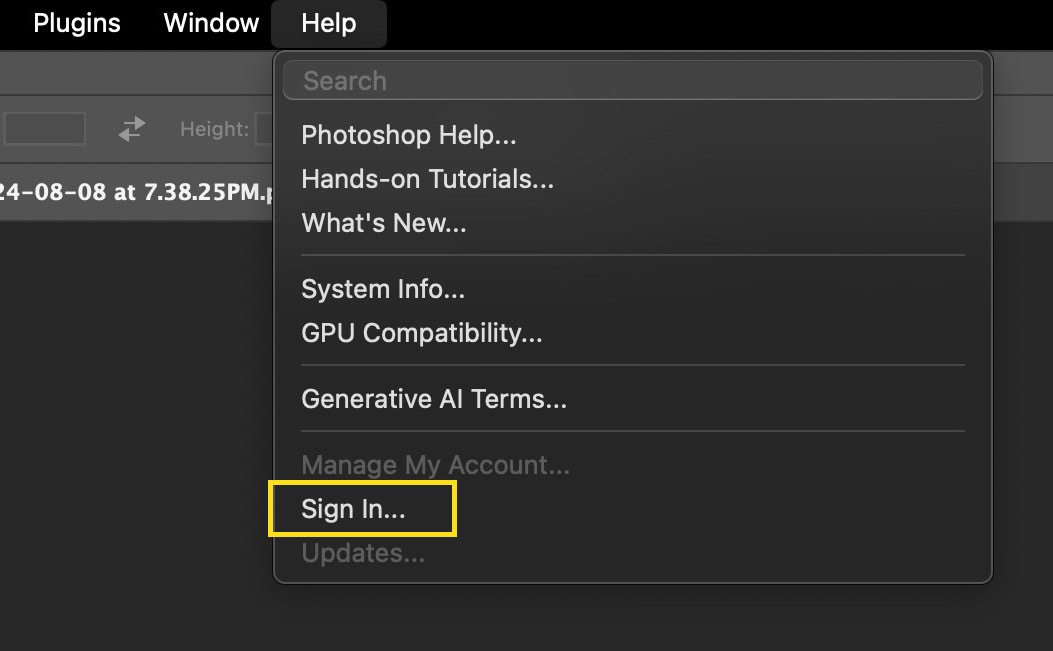Click the Height label in options bar

click(x=214, y=129)
